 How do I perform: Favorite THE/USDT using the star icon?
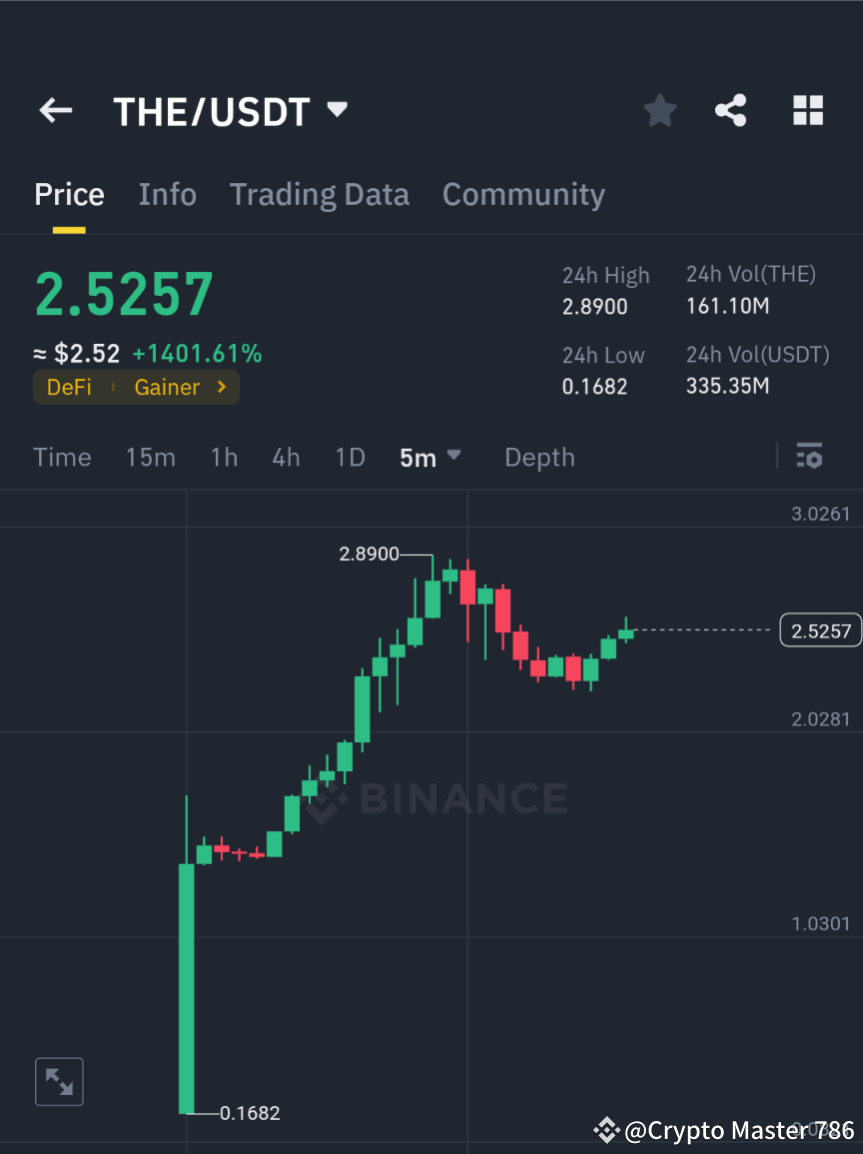click(659, 111)
